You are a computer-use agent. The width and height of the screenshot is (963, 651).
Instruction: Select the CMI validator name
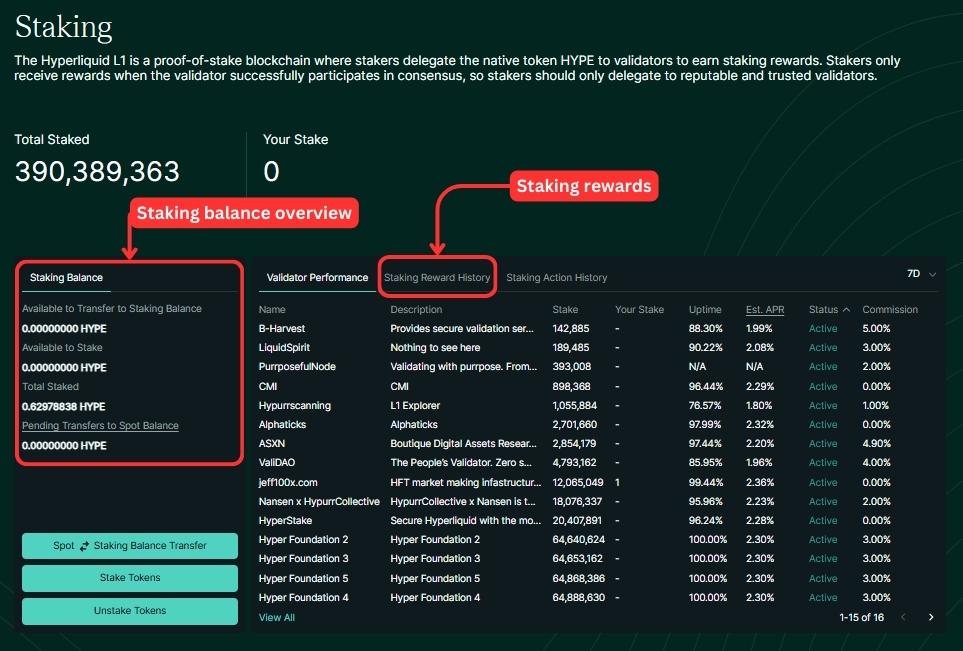(x=267, y=386)
